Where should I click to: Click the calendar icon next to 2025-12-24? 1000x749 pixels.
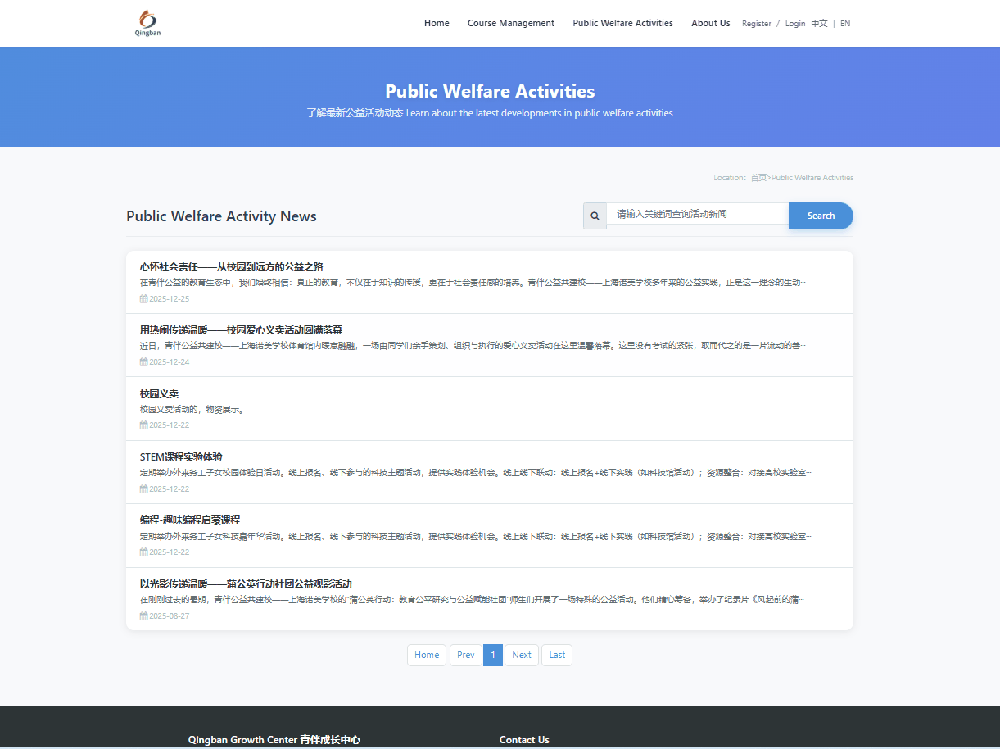click(x=143, y=362)
